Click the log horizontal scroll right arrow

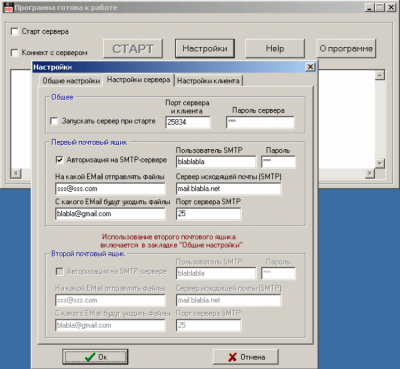370,173
